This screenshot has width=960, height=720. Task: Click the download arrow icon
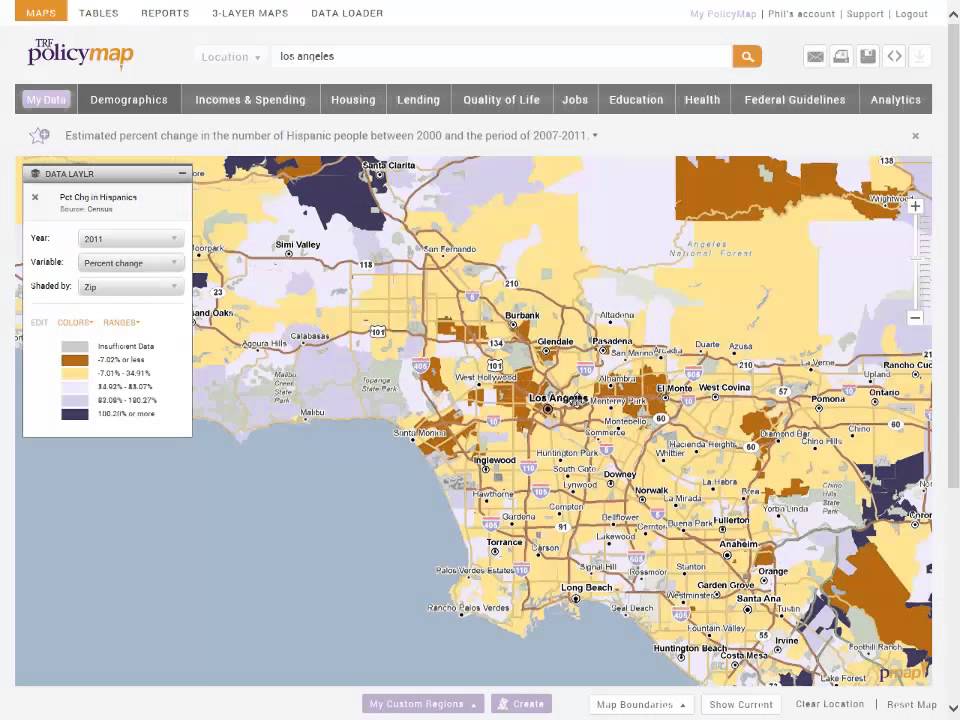tap(920, 57)
